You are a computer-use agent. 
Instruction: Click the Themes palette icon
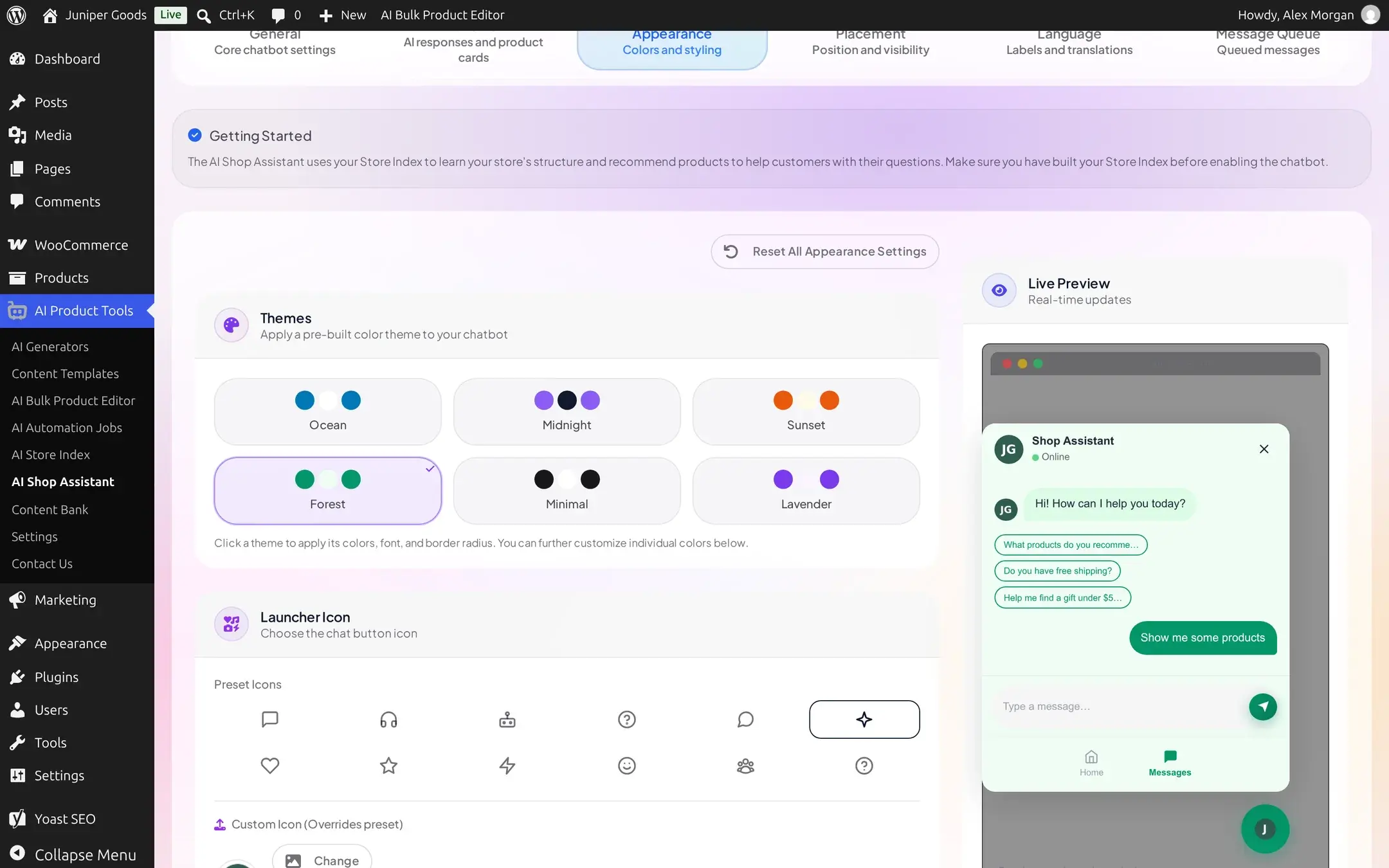click(x=232, y=325)
